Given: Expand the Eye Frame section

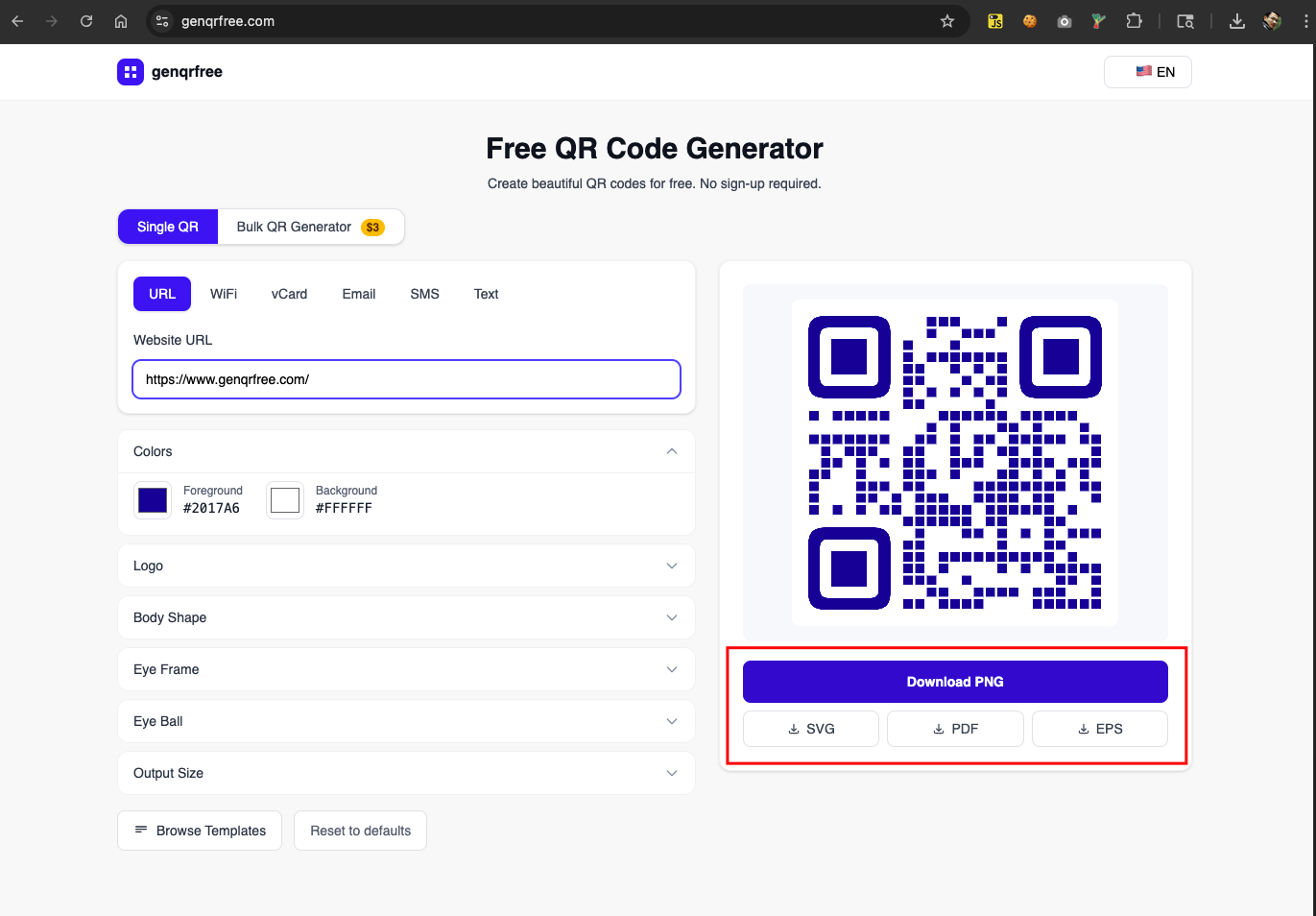Looking at the screenshot, I should 406,669.
